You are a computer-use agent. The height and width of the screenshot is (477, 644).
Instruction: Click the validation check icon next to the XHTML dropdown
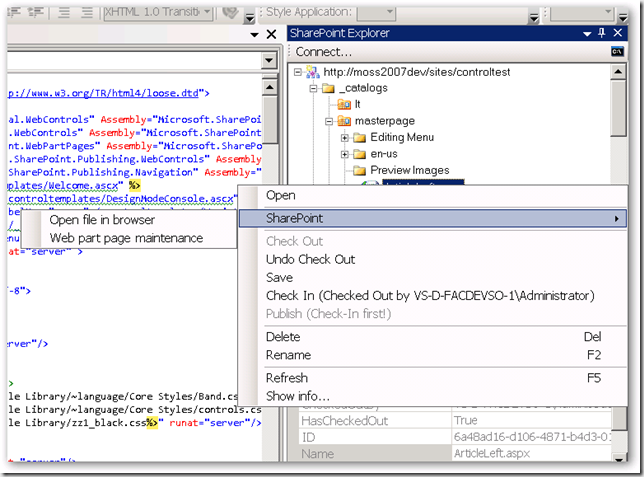230,12
